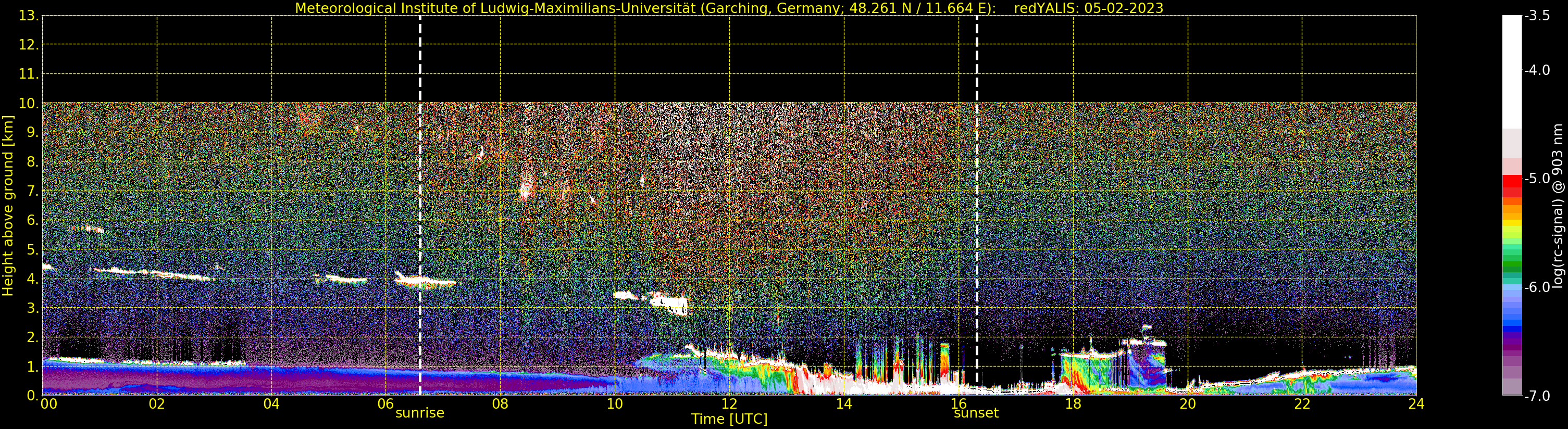
Task: Click the height axis tick label 9
Action: 32,133
